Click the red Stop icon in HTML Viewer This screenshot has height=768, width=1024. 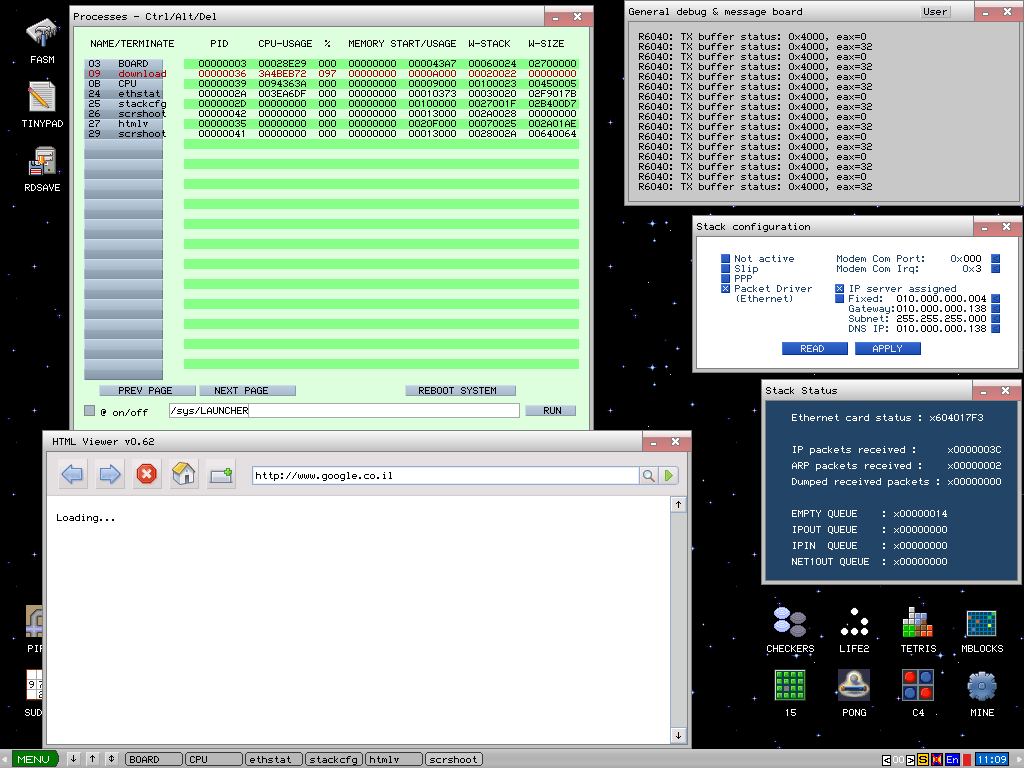pyautogui.click(x=146, y=474)
